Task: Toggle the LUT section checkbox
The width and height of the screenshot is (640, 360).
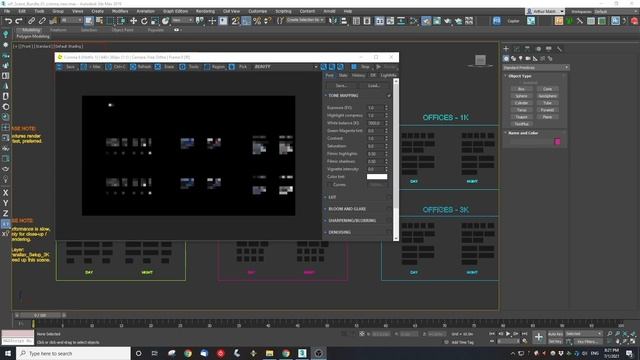Action: (389, 197)
